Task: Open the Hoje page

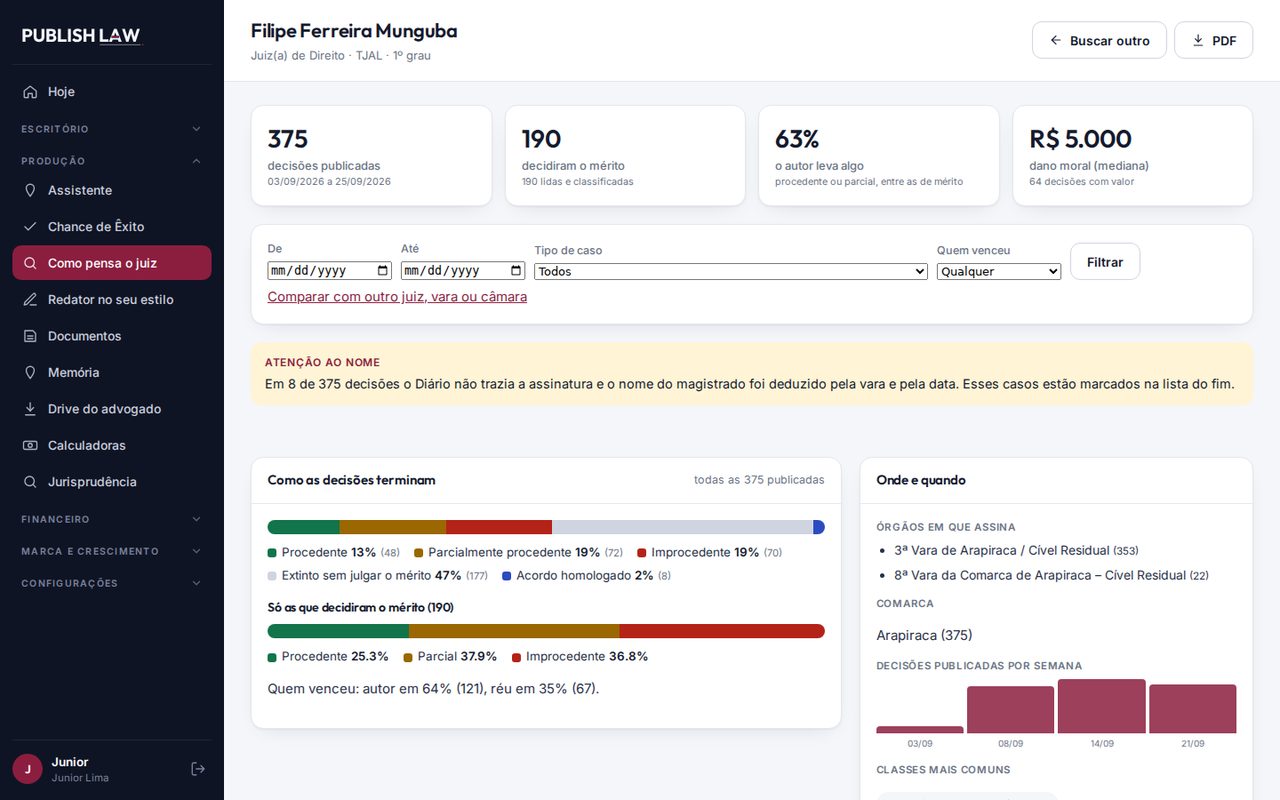Action: pyautogui.click(x=112, y=92)
